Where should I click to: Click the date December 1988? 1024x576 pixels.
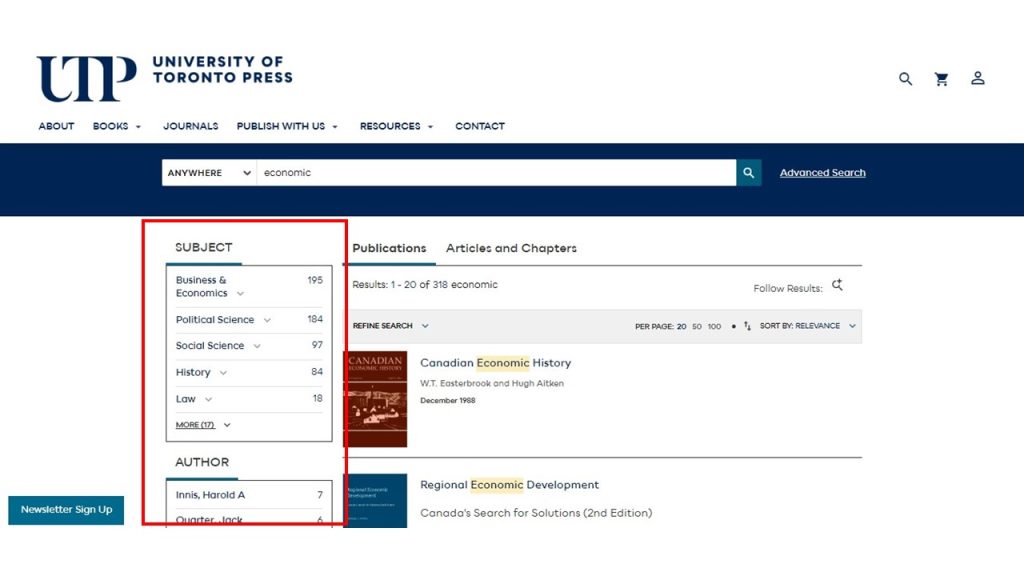[x=447, y=400]
